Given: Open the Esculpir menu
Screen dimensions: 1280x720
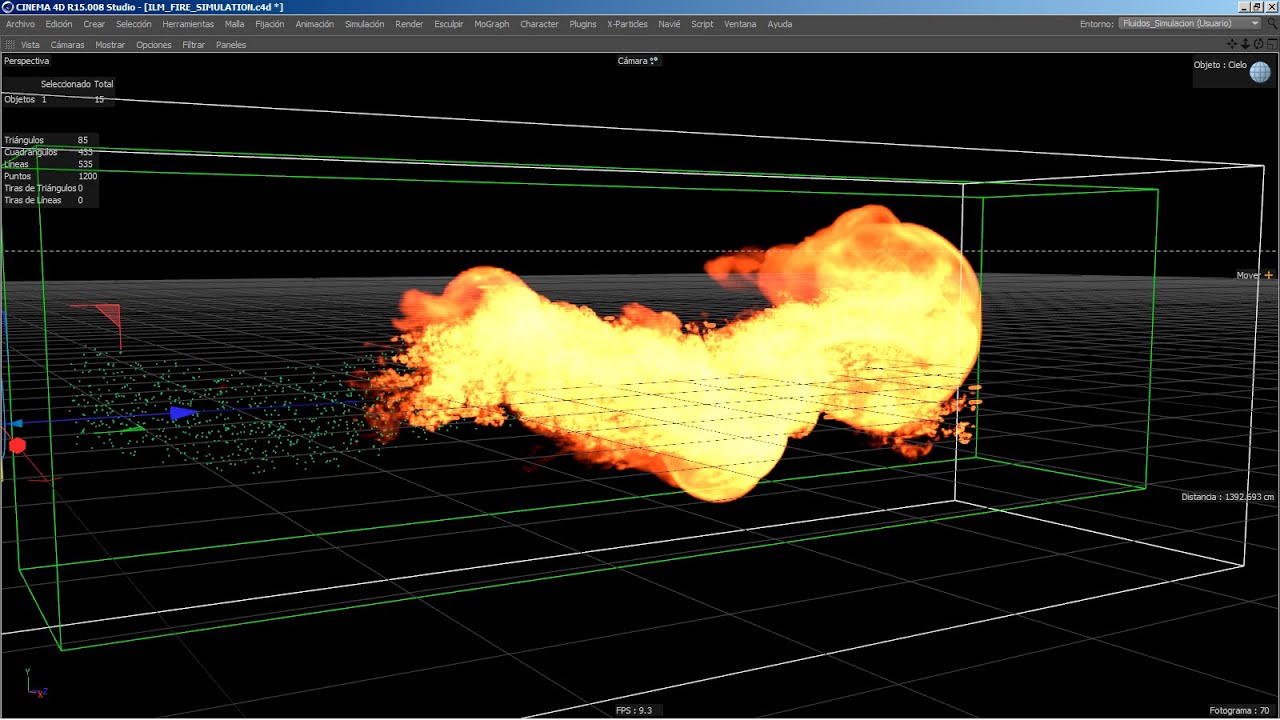Looking at the screenshot, I should (x=449, y=24).
